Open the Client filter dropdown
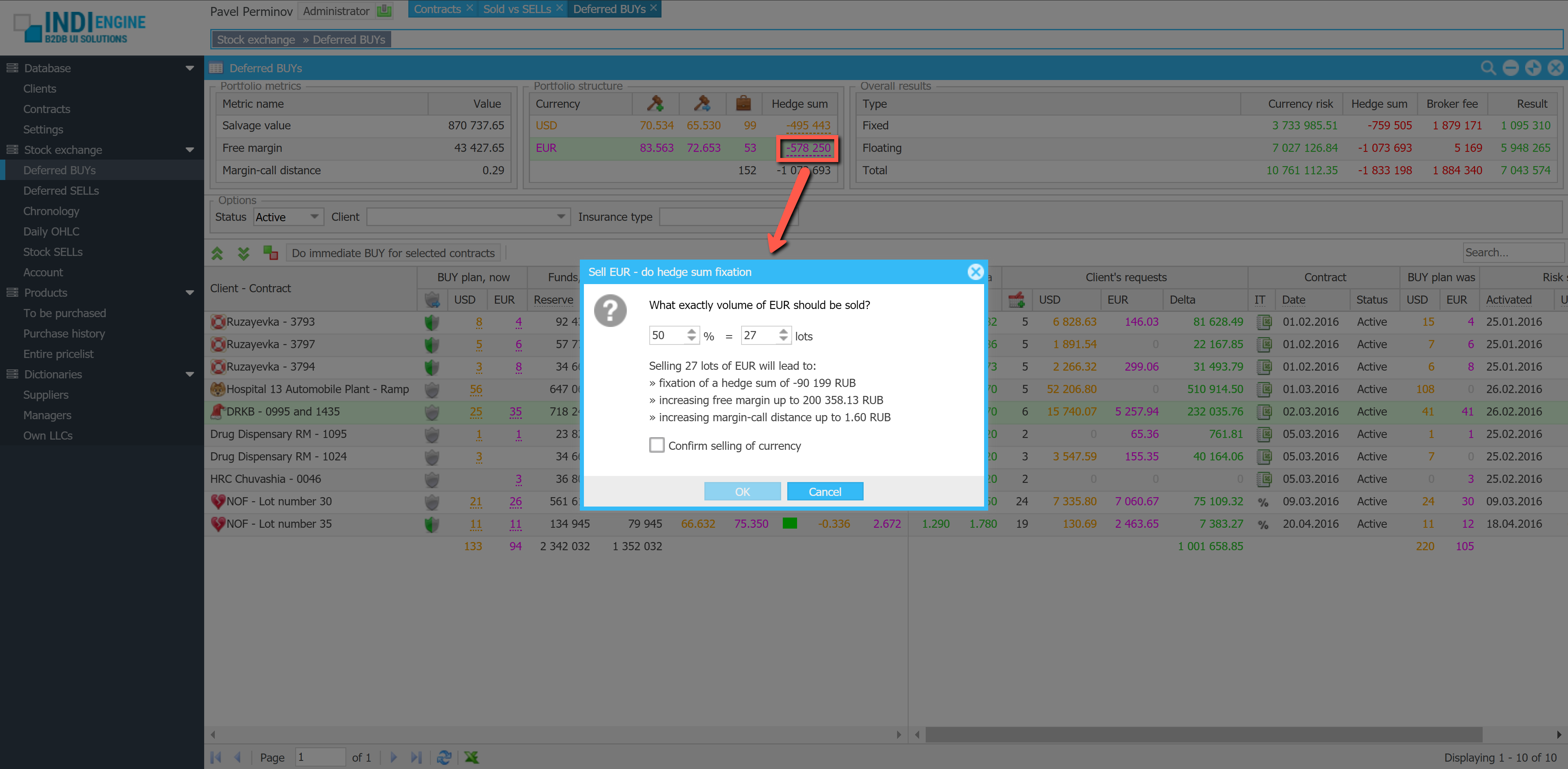 (x=561, y=217)
